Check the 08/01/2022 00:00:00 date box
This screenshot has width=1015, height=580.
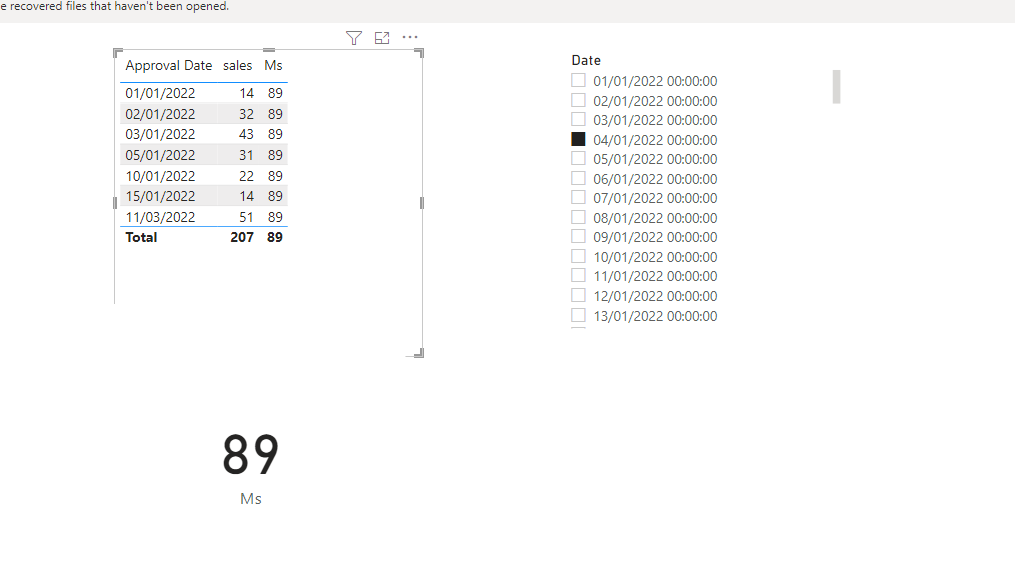(578, 218)
